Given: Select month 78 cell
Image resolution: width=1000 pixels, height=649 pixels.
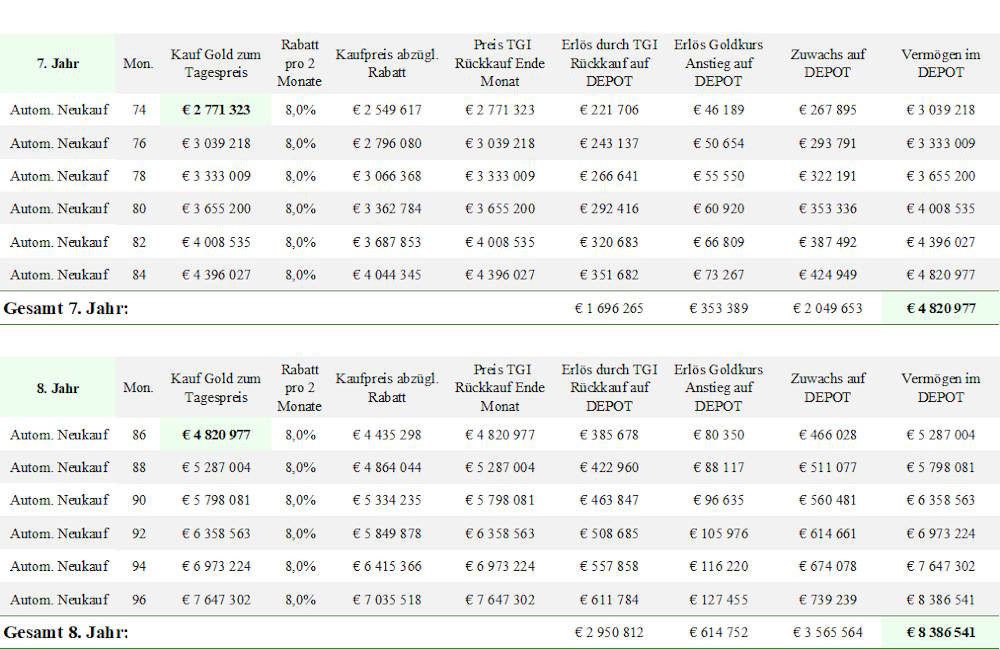Looking at the screenshot, I should [x=139, y=176].
